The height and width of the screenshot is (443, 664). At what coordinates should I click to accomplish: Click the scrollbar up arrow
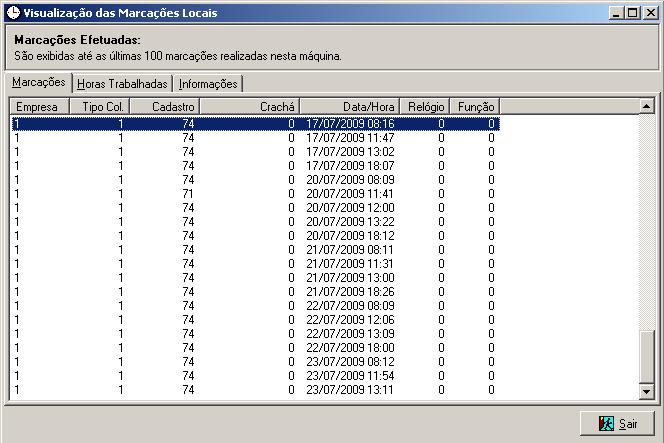coord(646,106)
